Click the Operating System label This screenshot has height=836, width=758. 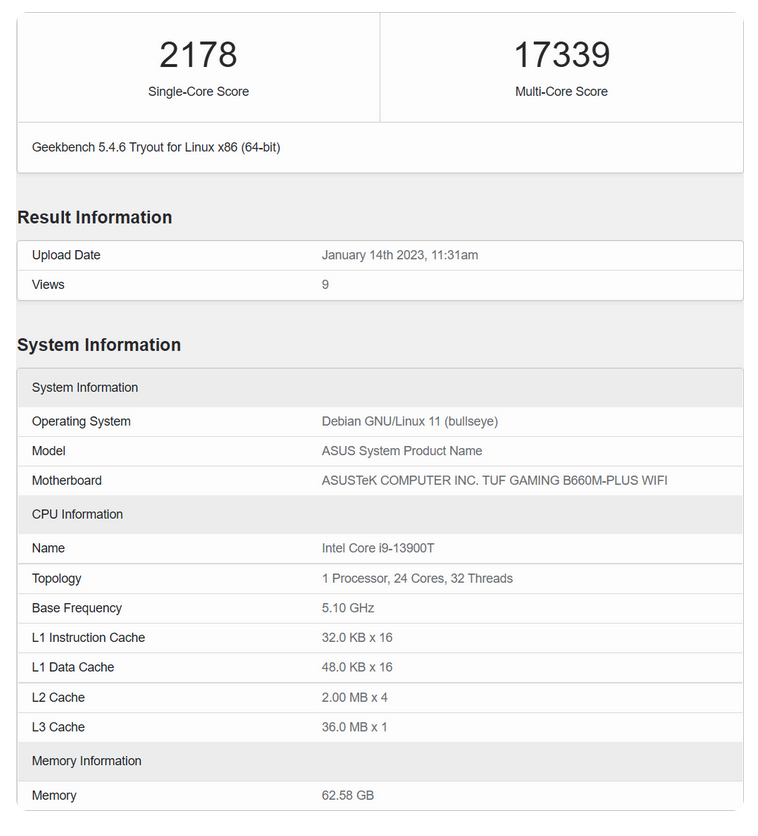click(x=81, y=422)
